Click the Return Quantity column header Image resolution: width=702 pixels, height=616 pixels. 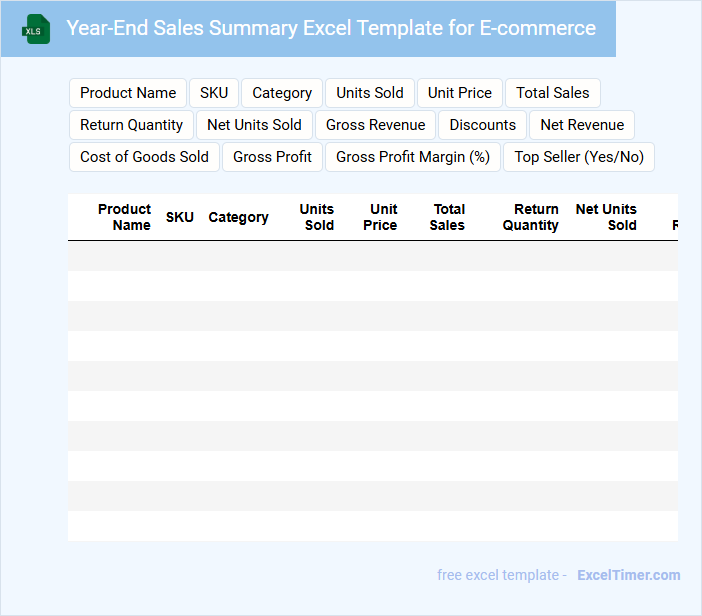[x=531, y=217]
